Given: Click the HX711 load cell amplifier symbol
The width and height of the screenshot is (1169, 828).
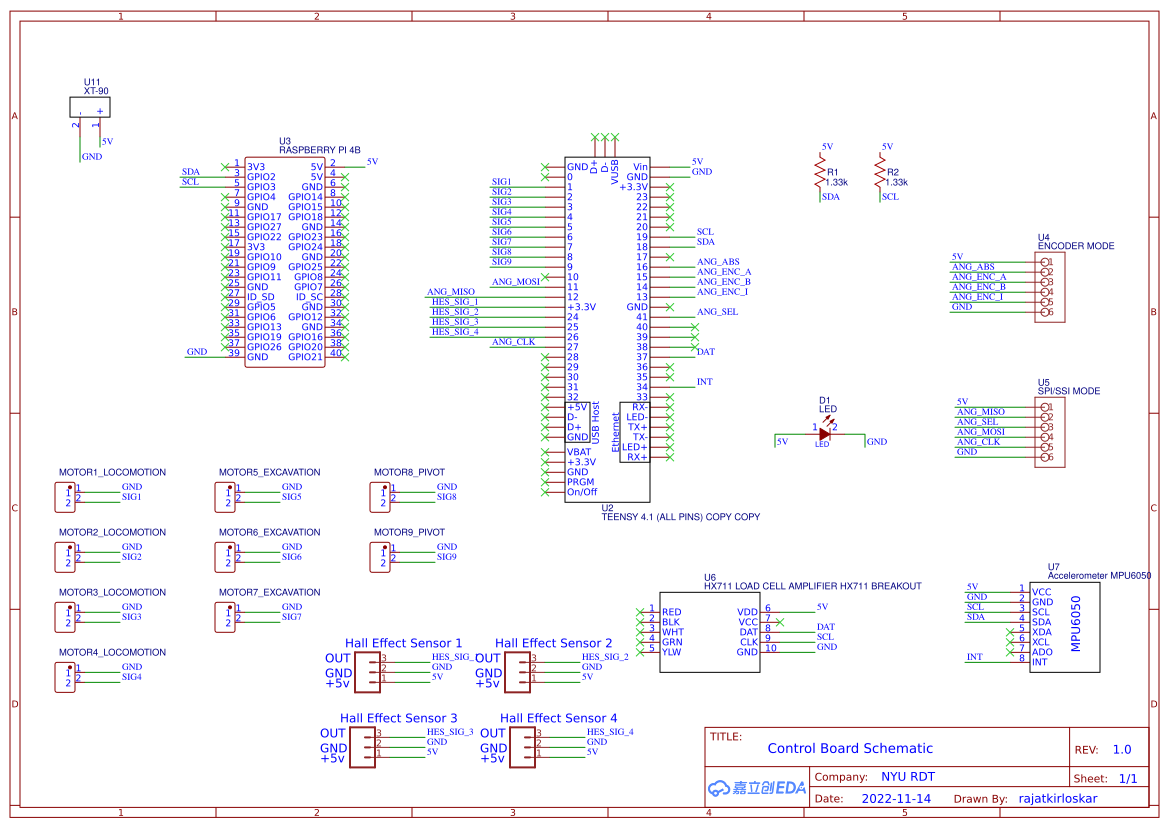Looking at the screenshot, I should [x=710, y=630].
